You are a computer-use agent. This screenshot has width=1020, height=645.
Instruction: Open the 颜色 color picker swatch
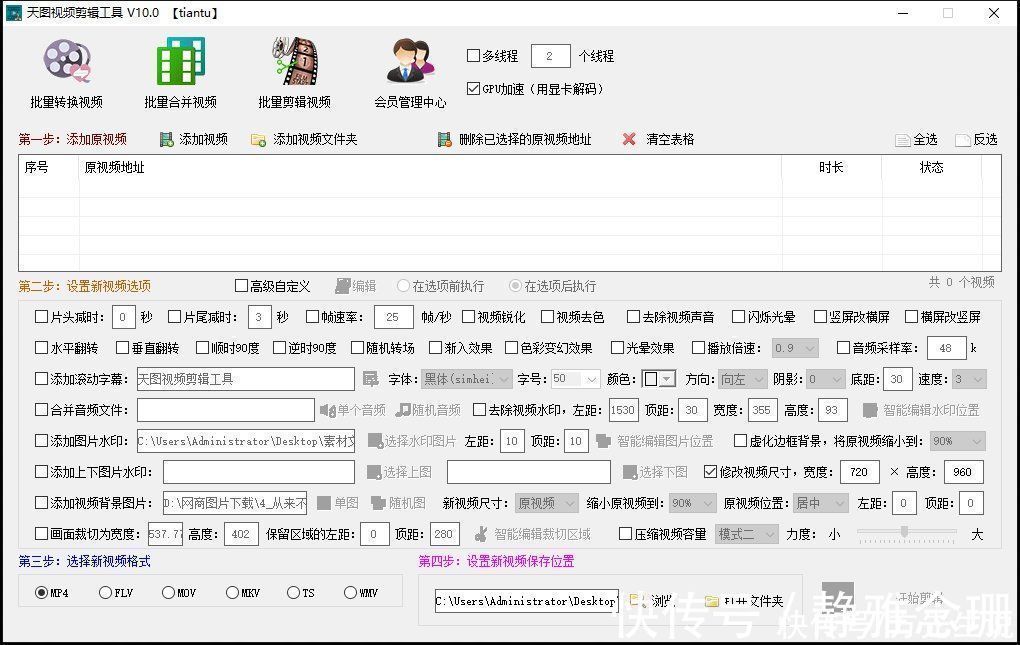(x=659, y=379)
